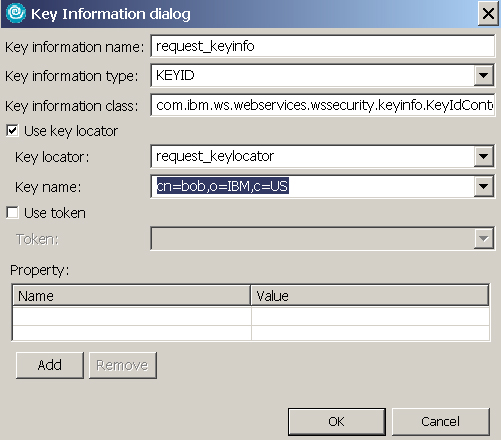
Task: Select the first empty Value property cell
Action: [x=371, y=316]
